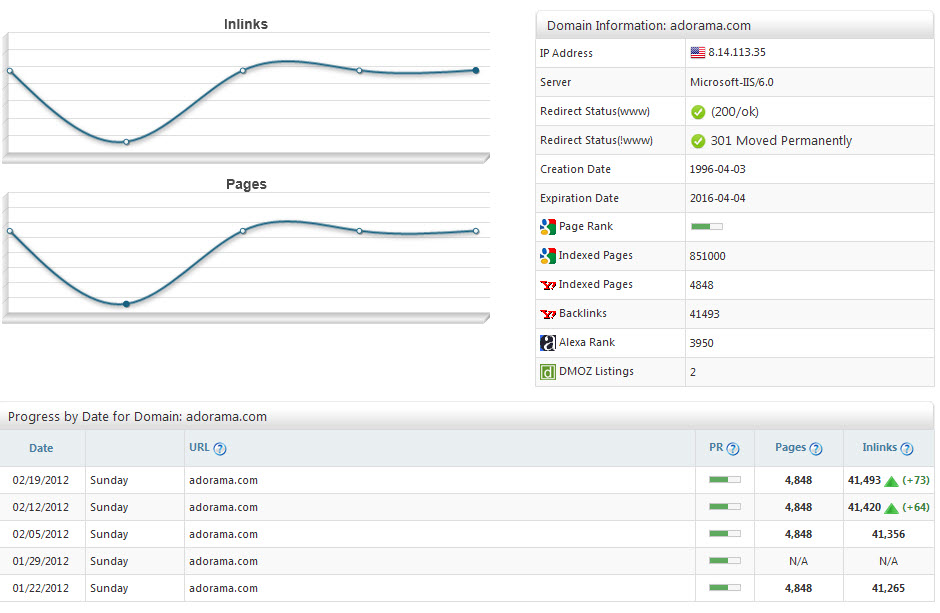The width and height of the screenshot is (940, 613).
Task: Click the Page Rank bar in Domain Information
Action: coord(706,227)
